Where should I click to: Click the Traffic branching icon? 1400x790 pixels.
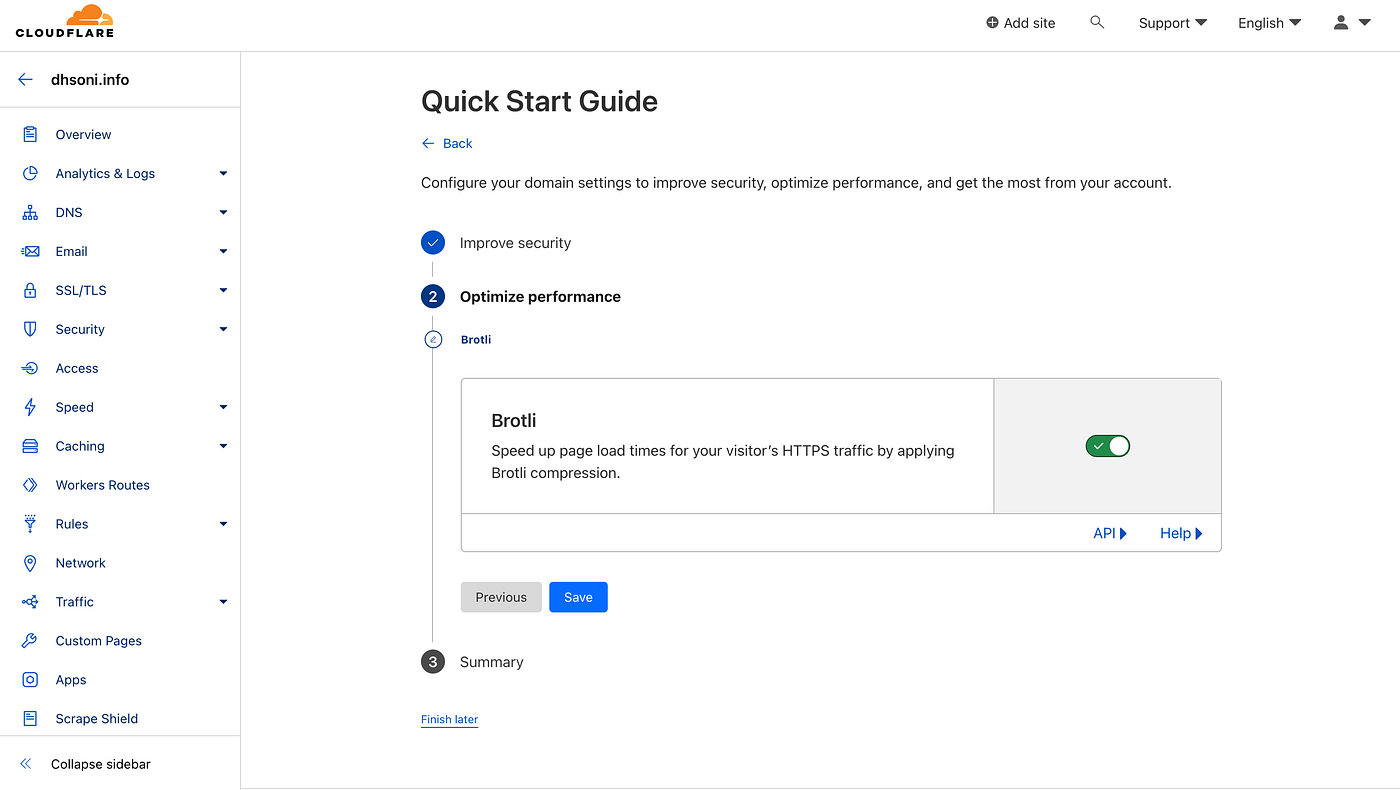pyautogui.click(x=30, y=602)
